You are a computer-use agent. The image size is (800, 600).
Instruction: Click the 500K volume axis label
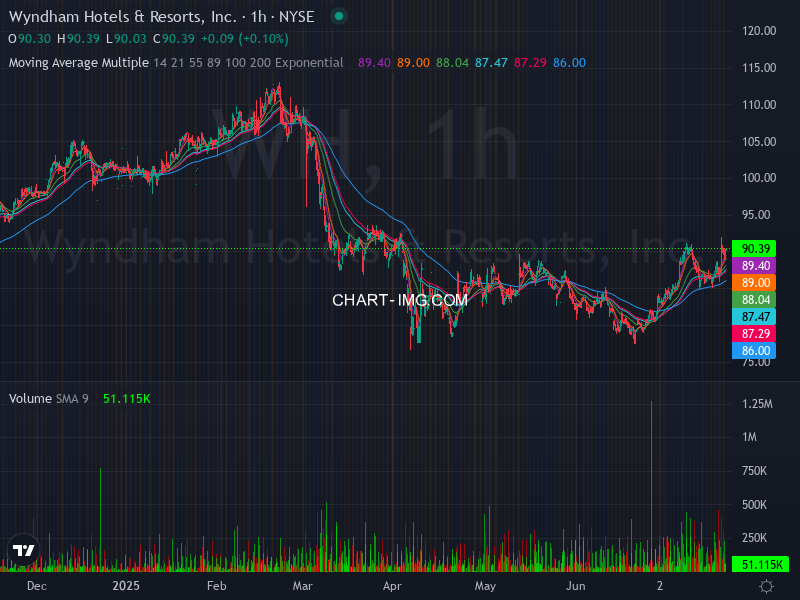[754, 505]
